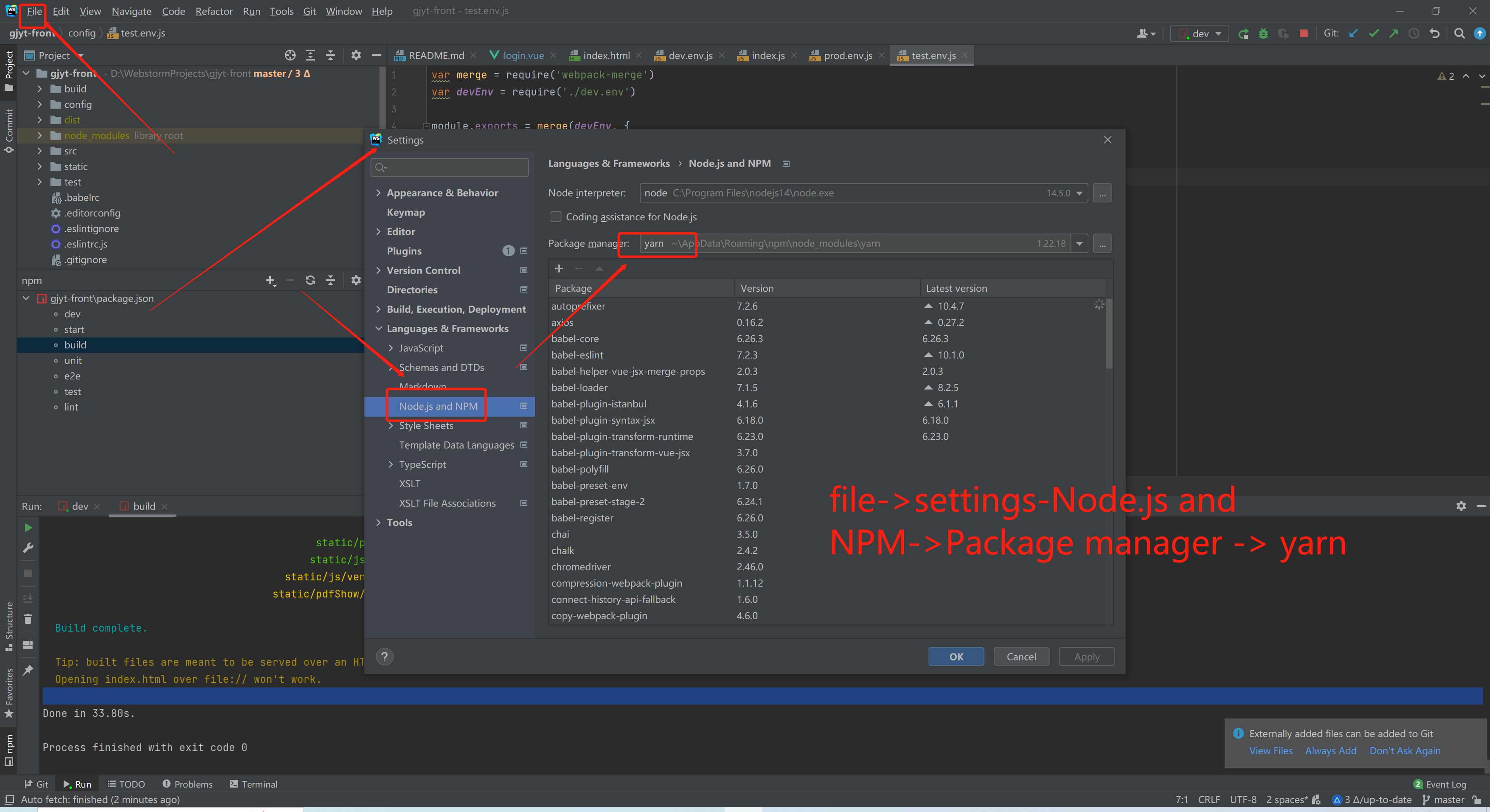Click the Git rollback icon
The image size is (1490, 812).
(1435, 33)
